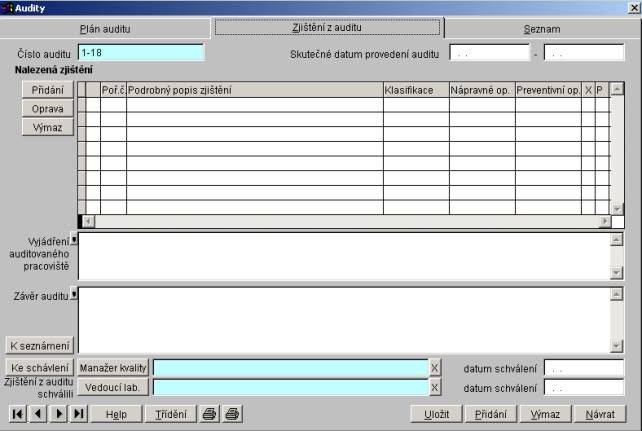The image size is (642, 431).
Task: Go to the previous record
Action: tap(37, 413)
